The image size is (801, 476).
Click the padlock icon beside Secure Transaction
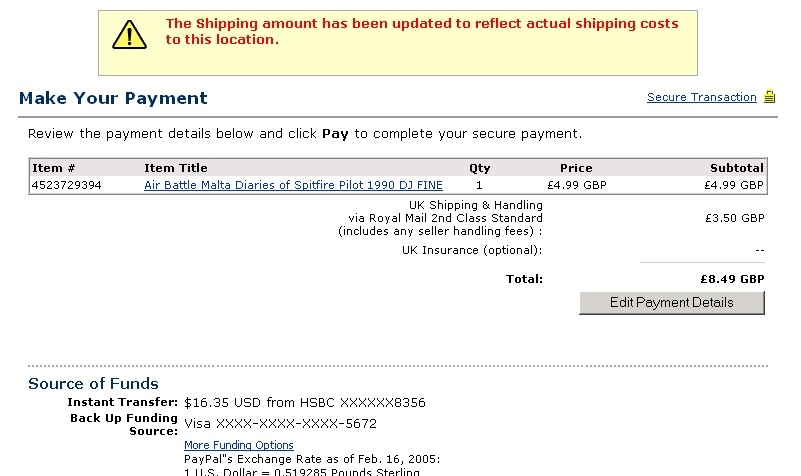point(769,97)
